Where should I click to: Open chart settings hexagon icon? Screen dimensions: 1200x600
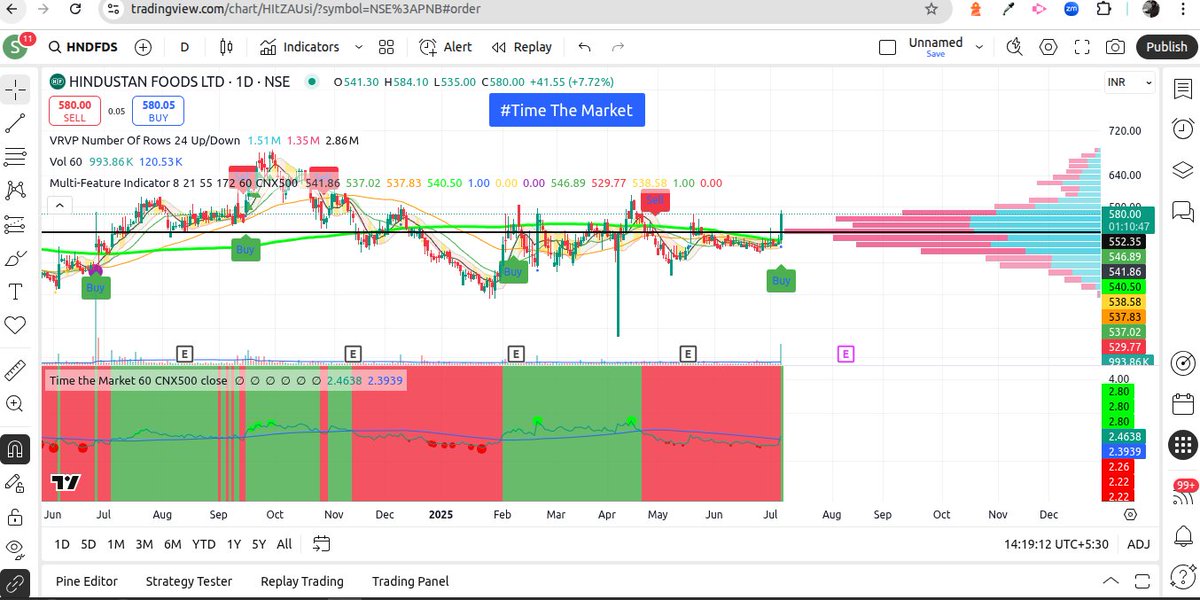(x=1048, y=47)
